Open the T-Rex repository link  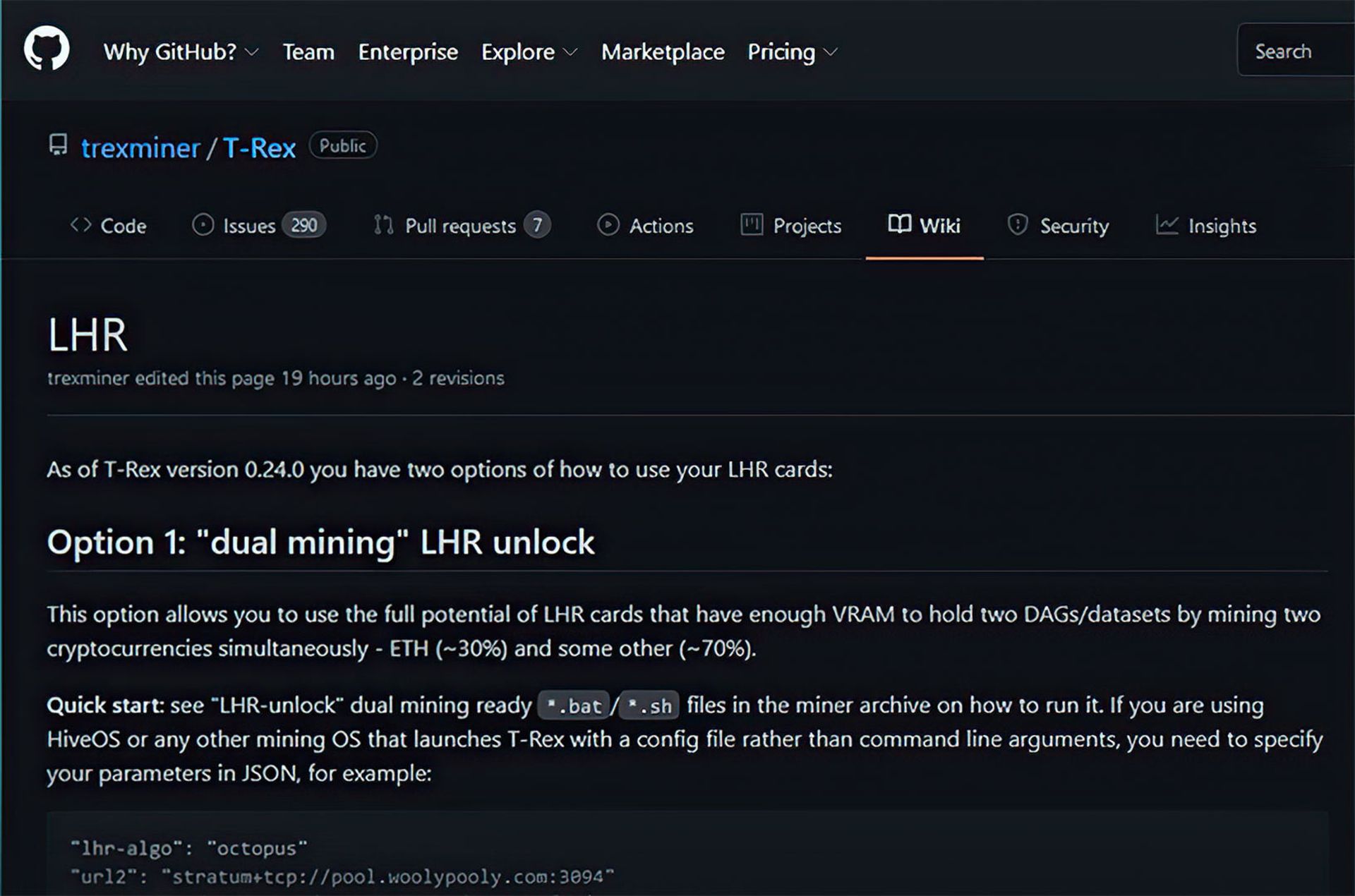click(x=259, y=148)
